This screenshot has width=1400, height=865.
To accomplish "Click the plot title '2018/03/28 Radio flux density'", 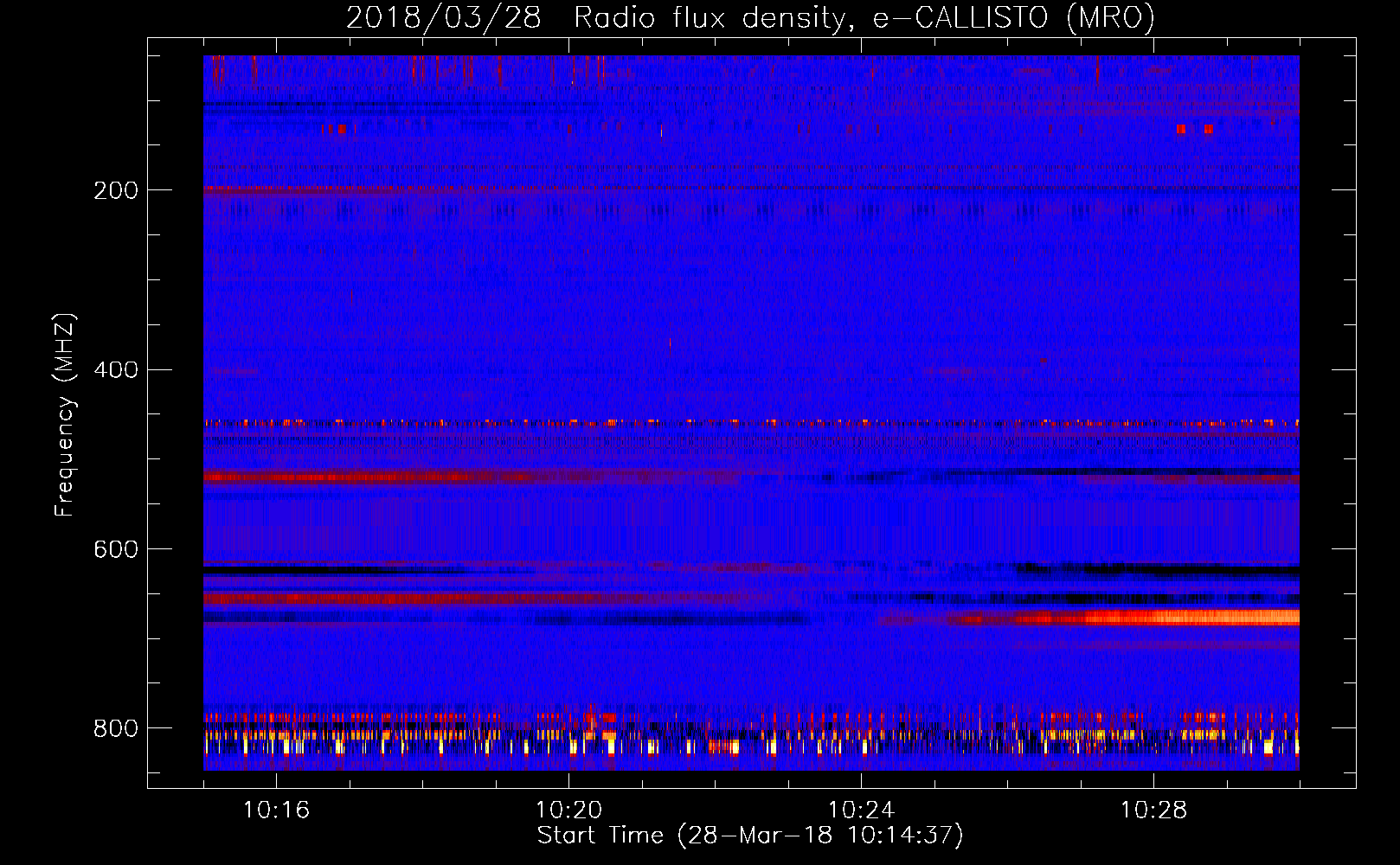I will [x=750, y=17].
